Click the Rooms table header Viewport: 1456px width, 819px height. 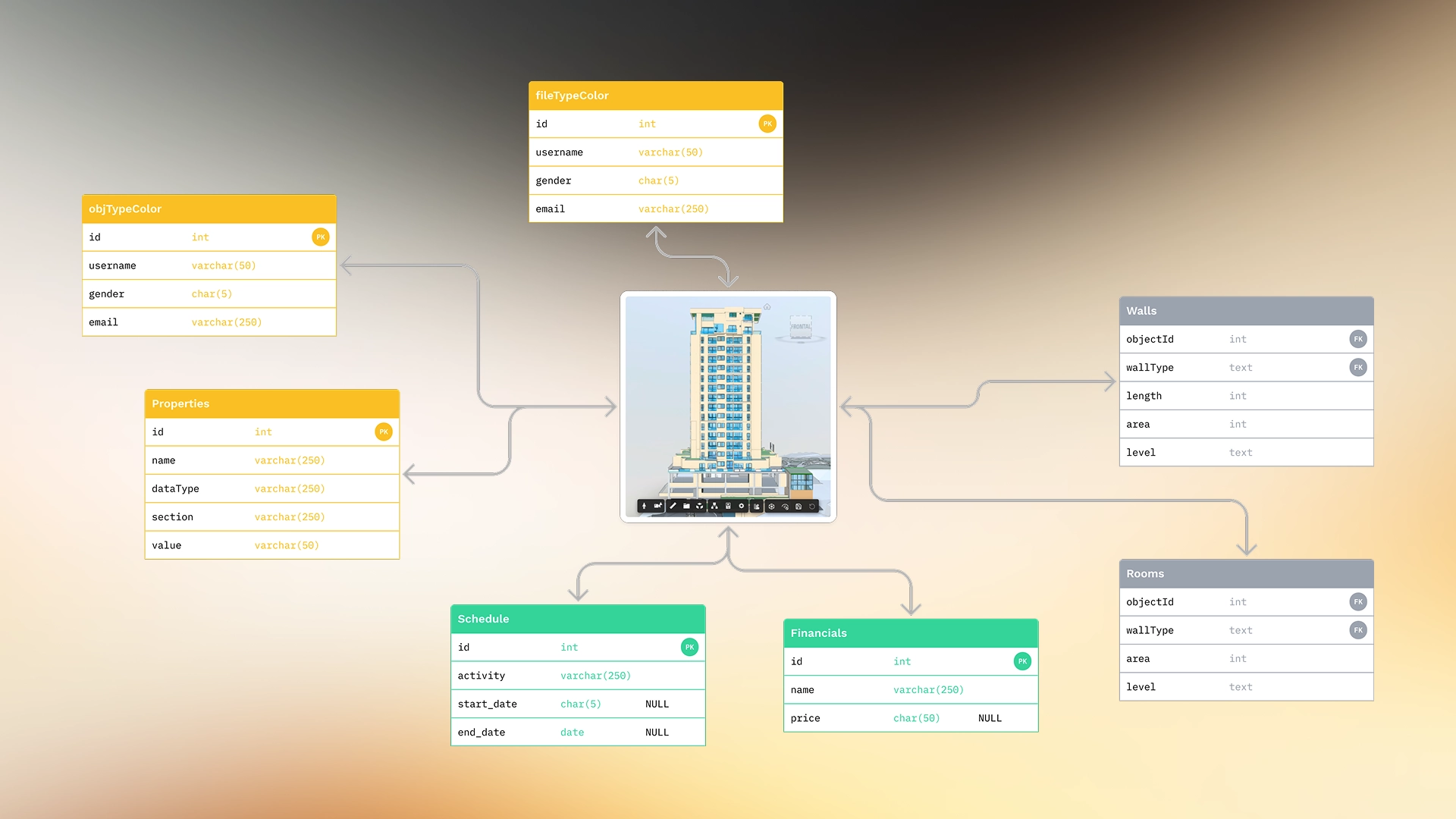point(1246,574)
